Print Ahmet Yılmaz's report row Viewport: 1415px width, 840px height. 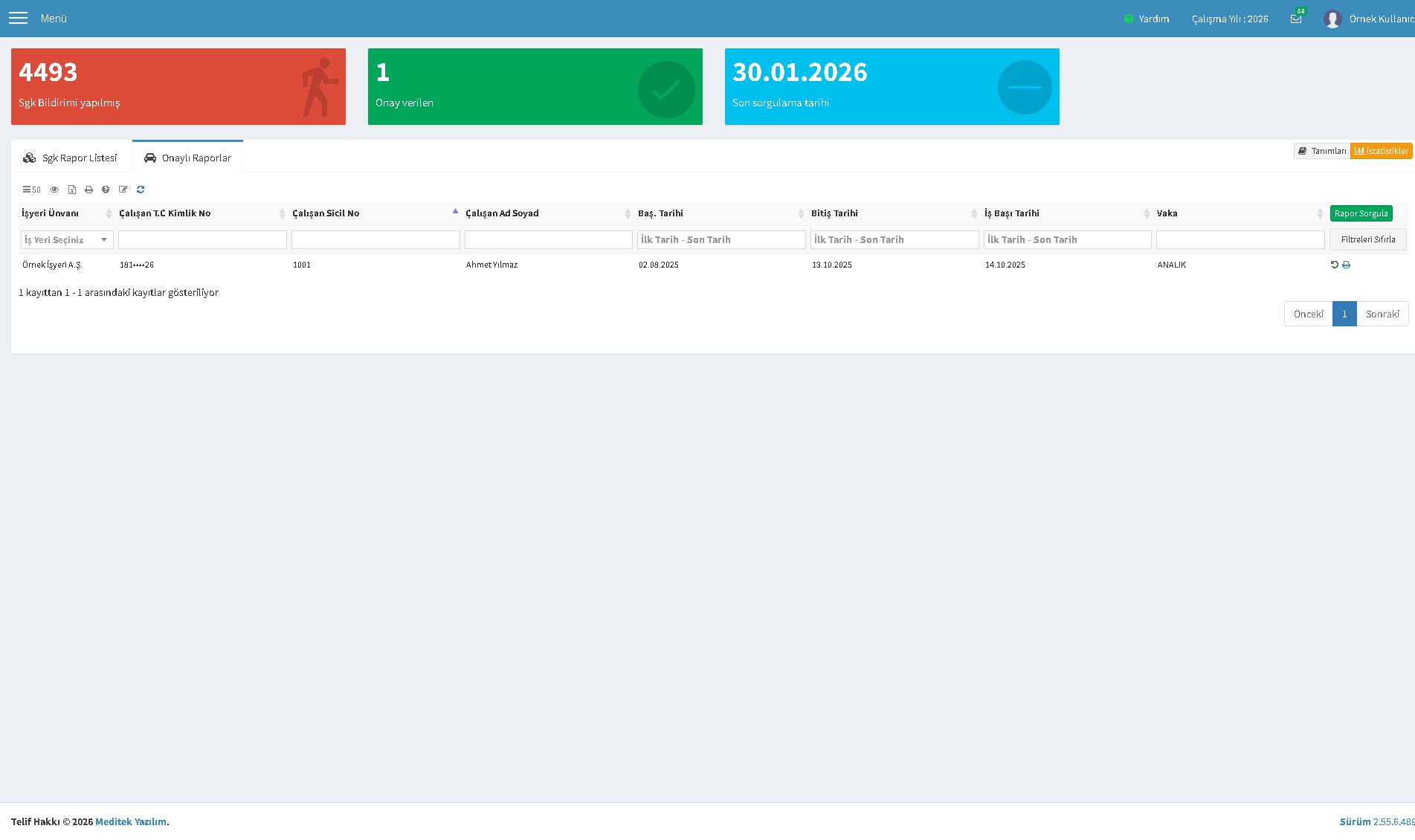[x=1346, y=265]
